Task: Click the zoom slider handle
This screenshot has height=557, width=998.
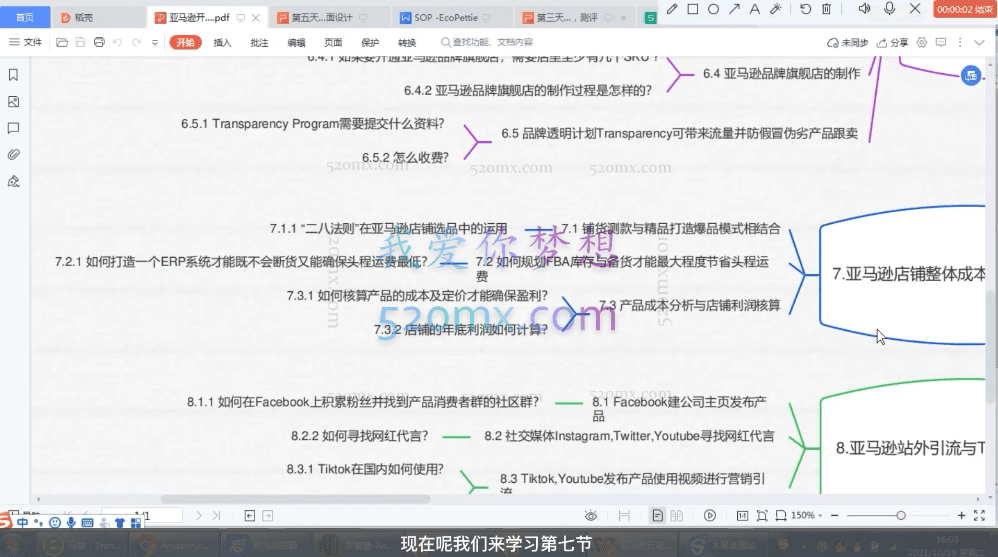Action: [x=901, y=515]
